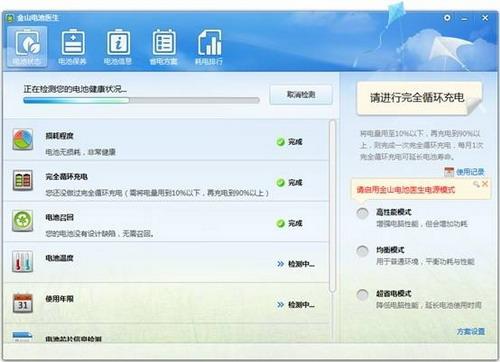This screenshot has width=500, height=362.
Task: Click the 电池召回 recycle icon
Action: click(x=23, y=221)
